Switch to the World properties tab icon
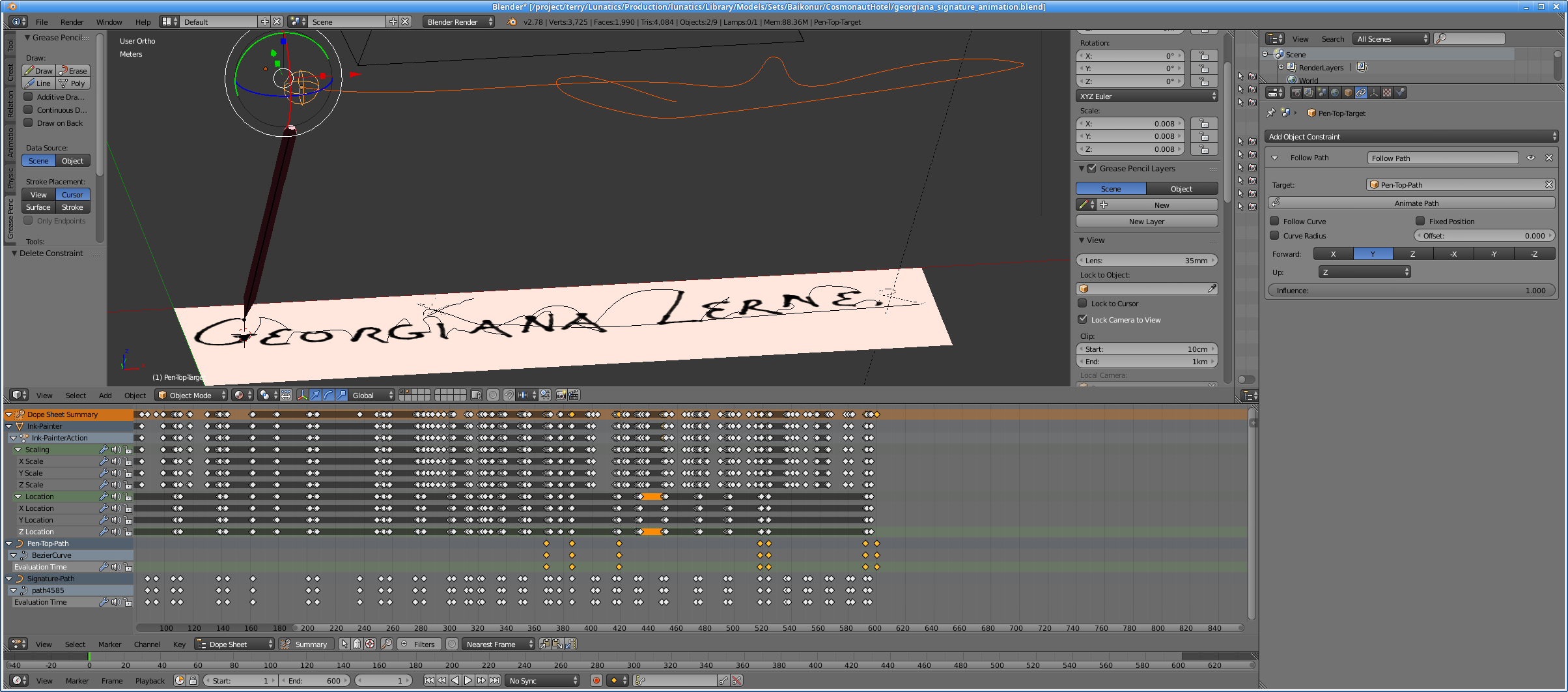The width and height of the screenshot is (1568, 692). (1335, 93)
